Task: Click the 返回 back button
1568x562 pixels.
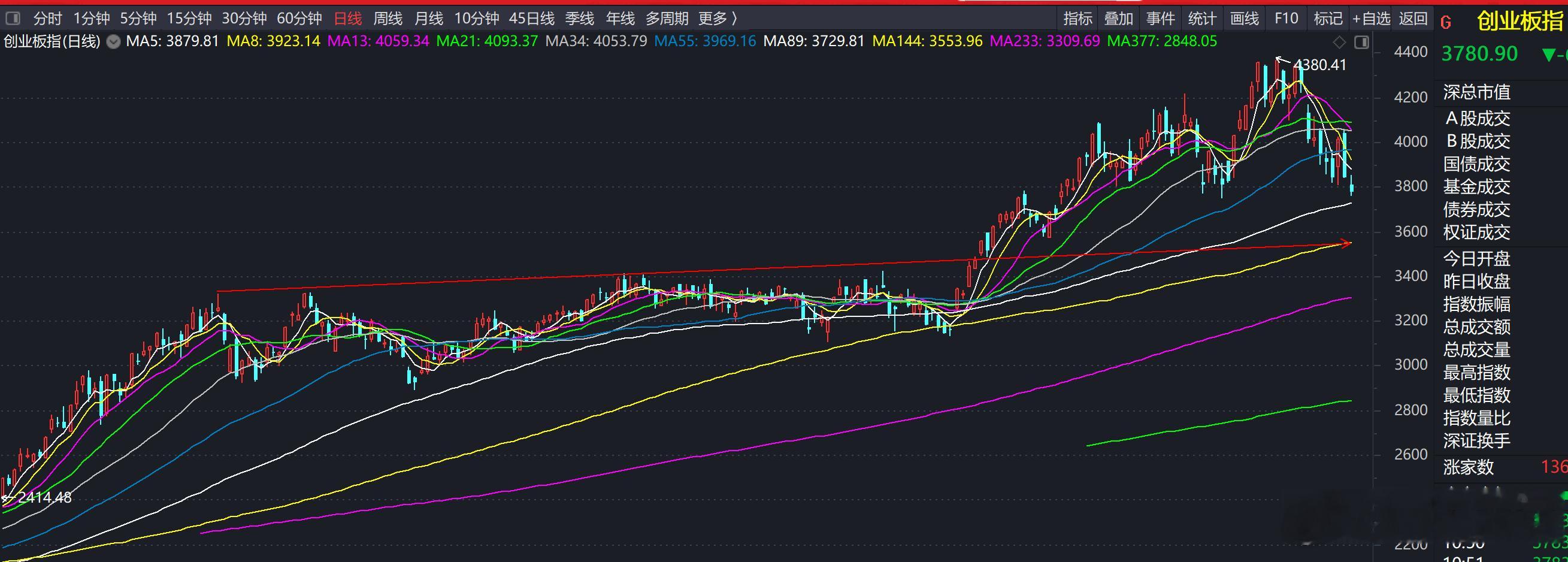Action: pyautogui.click(x=1413, y=19)
